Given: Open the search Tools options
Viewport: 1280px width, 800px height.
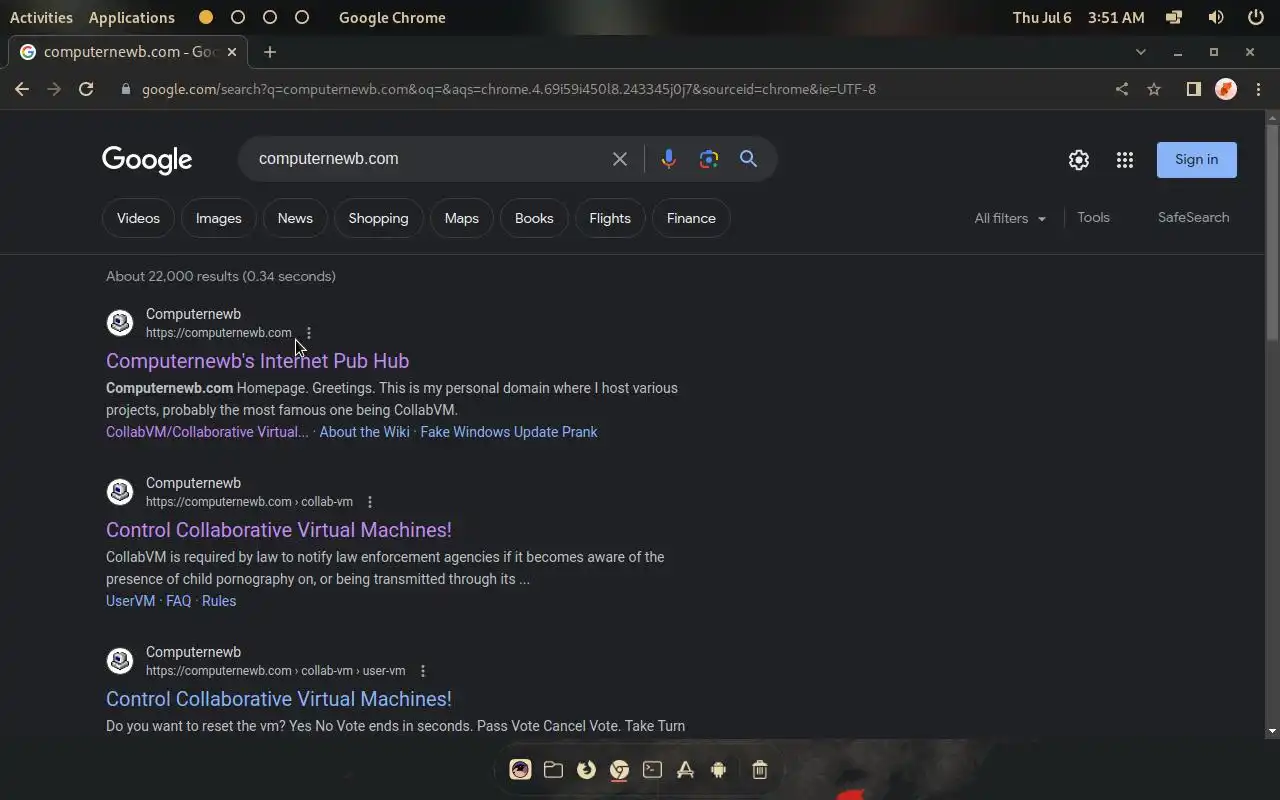Looking at the screenshot, I should [1093, 217].
